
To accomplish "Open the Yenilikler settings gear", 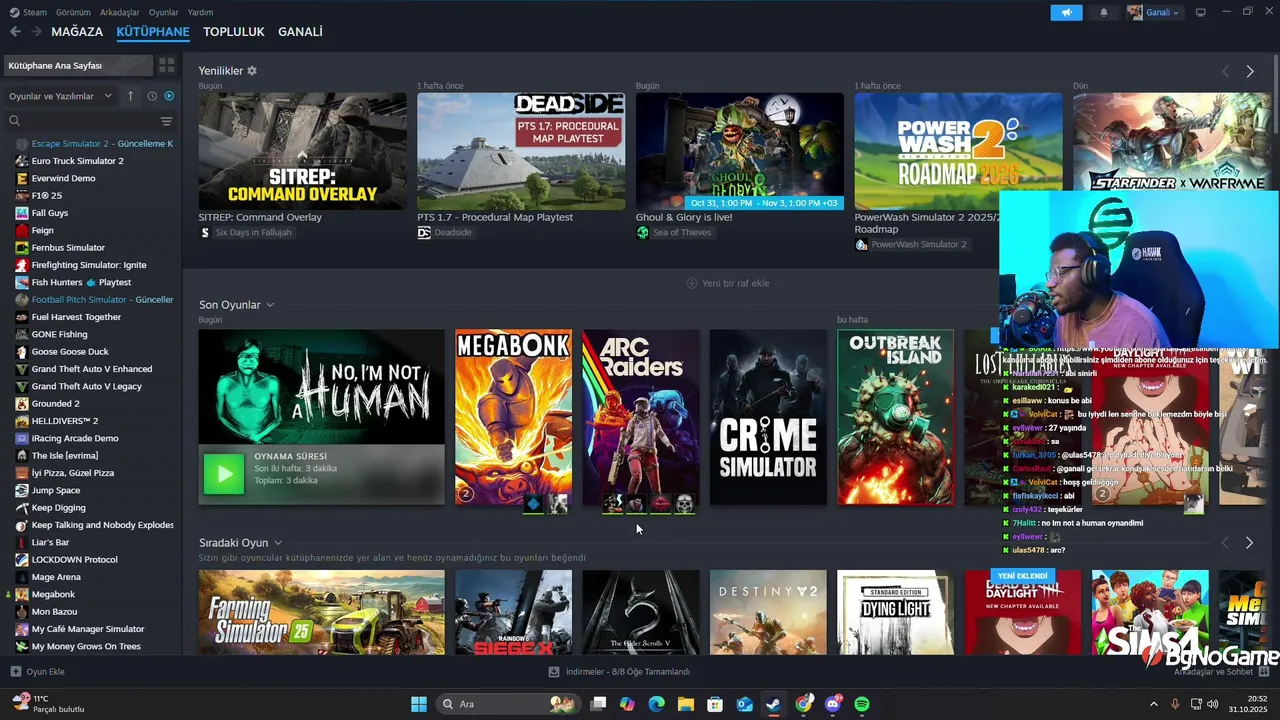I will [x=252, y=71].
